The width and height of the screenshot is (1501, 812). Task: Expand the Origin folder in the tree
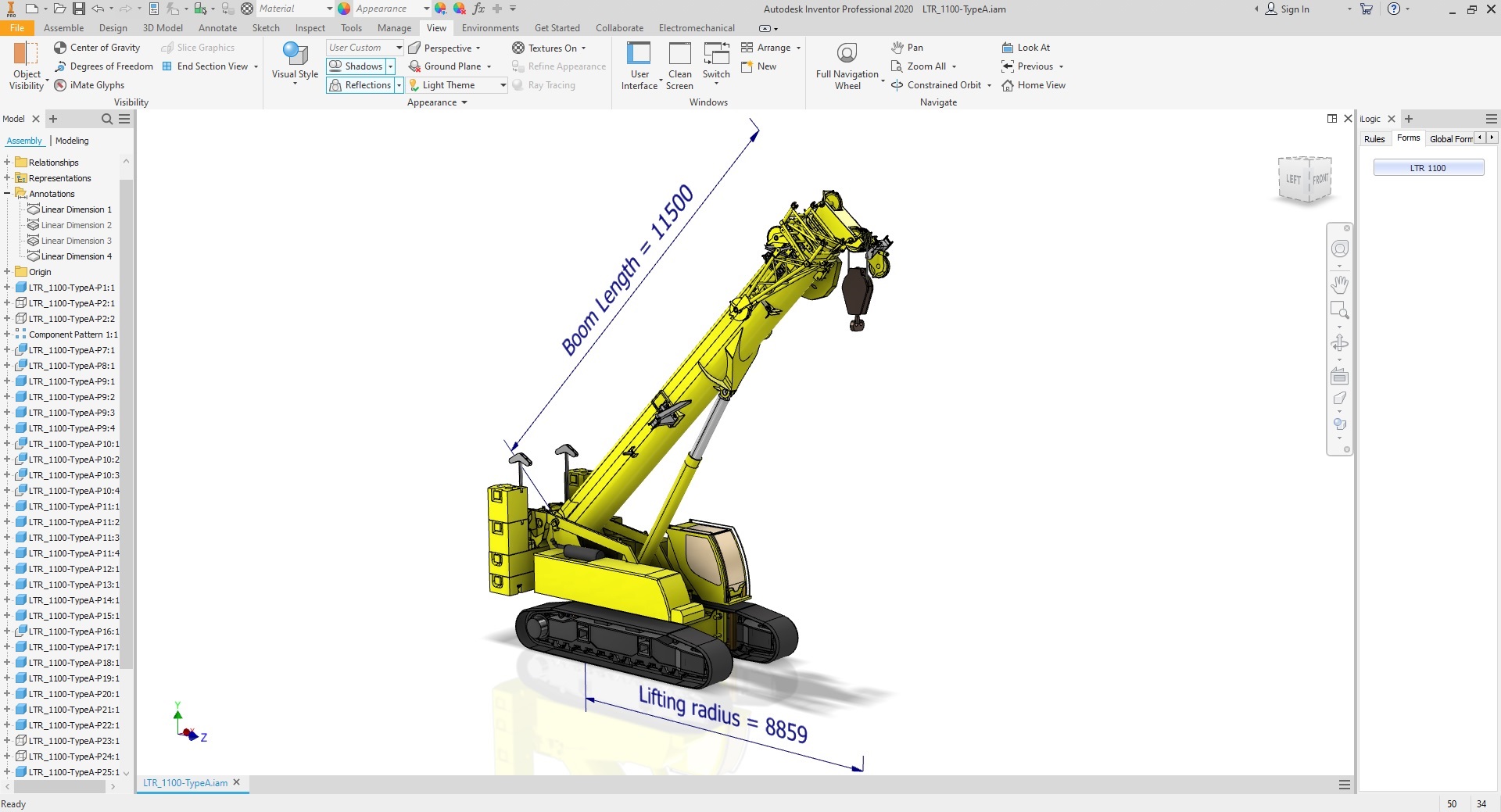[7, 272]
